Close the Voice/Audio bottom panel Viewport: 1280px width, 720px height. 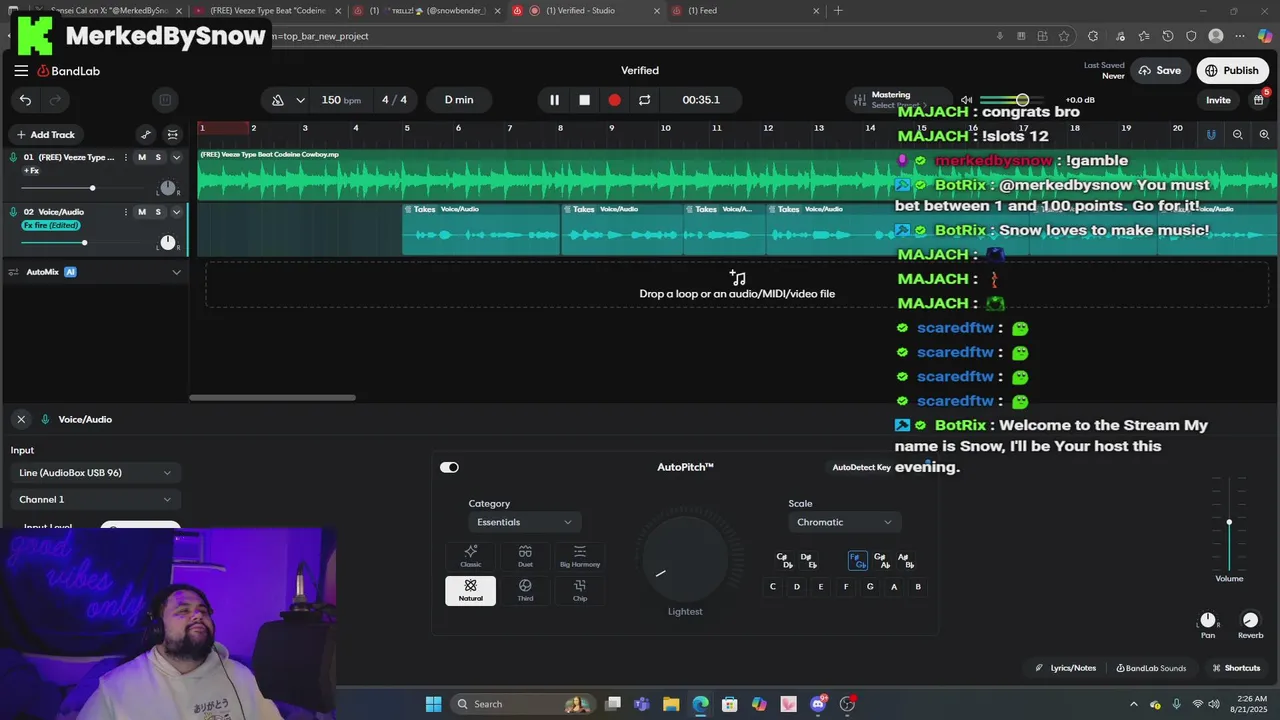coord(21,419)
